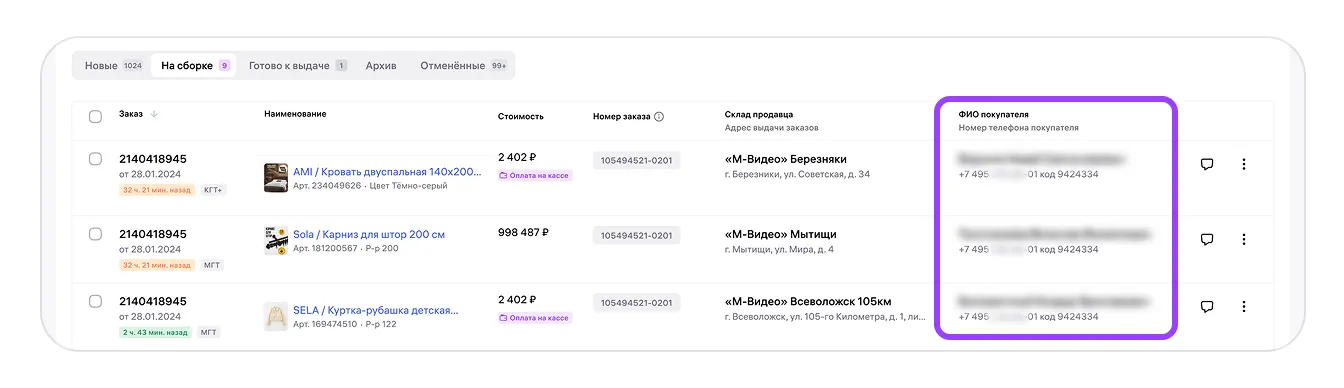Click the price 2 402 ₽ in the SELA row
This screenshot has height=388, width=1344.
[x=517, y=299]
